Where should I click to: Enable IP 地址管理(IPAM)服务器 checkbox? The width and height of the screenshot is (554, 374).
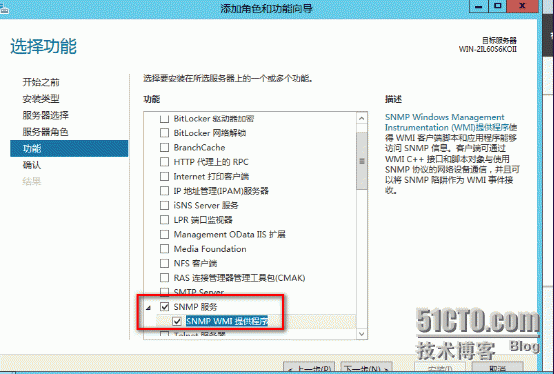tap(164, 191)
